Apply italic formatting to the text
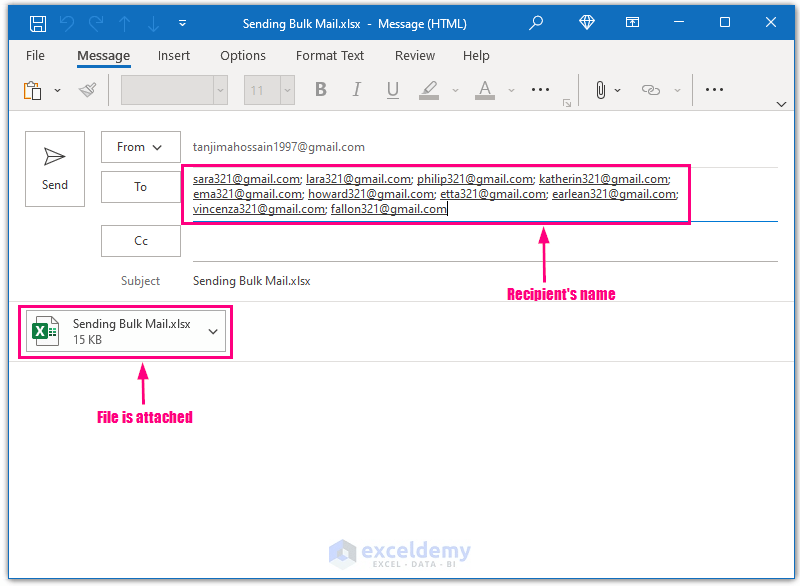Viewport: 800px width, 586px height. click(x=356, y=89)
